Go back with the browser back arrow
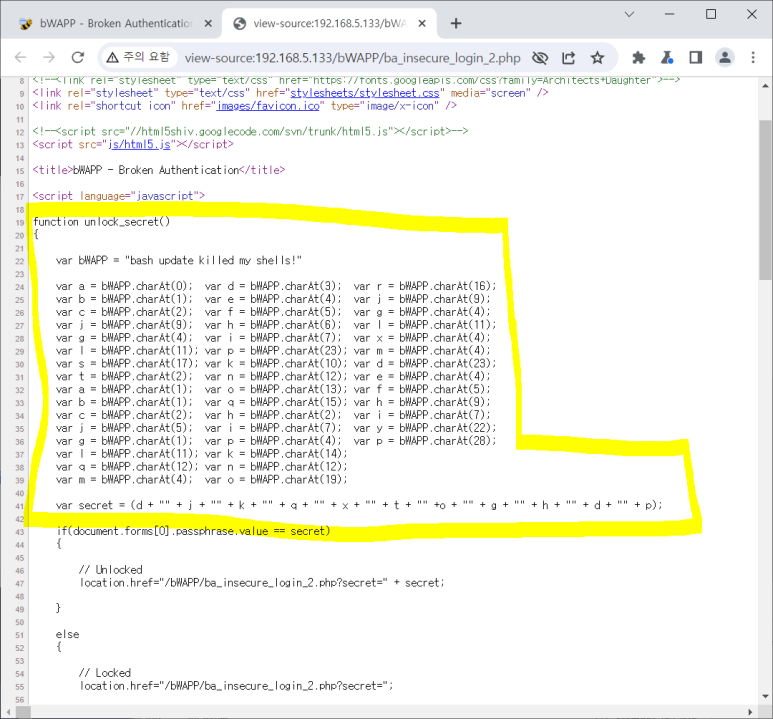Screen dimensions: 773x719 coord(20,58)
